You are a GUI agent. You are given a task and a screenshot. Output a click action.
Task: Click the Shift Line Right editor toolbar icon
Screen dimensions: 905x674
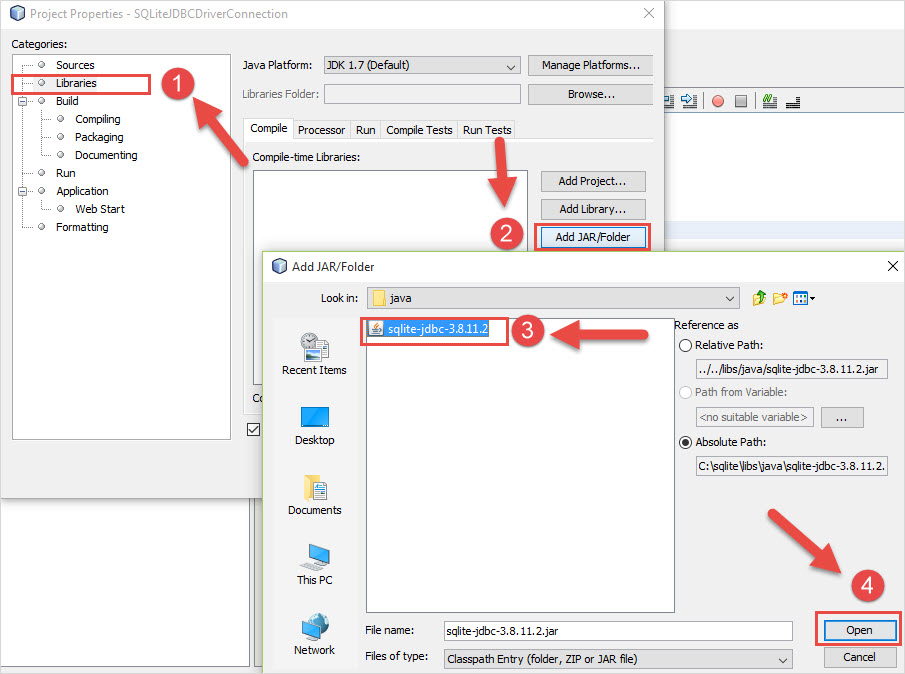[x=689, y=101]
